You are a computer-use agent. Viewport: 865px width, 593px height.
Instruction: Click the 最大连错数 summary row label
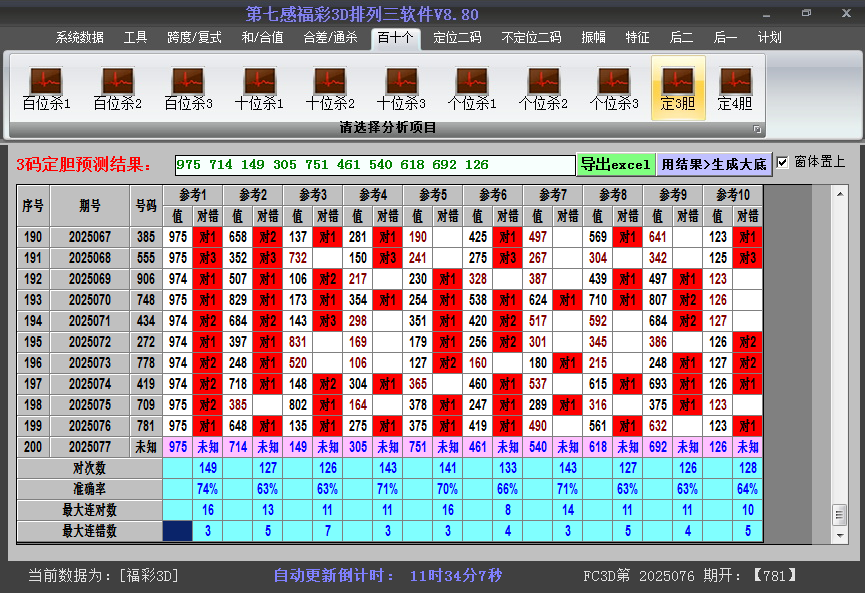(x=89, y=531)
